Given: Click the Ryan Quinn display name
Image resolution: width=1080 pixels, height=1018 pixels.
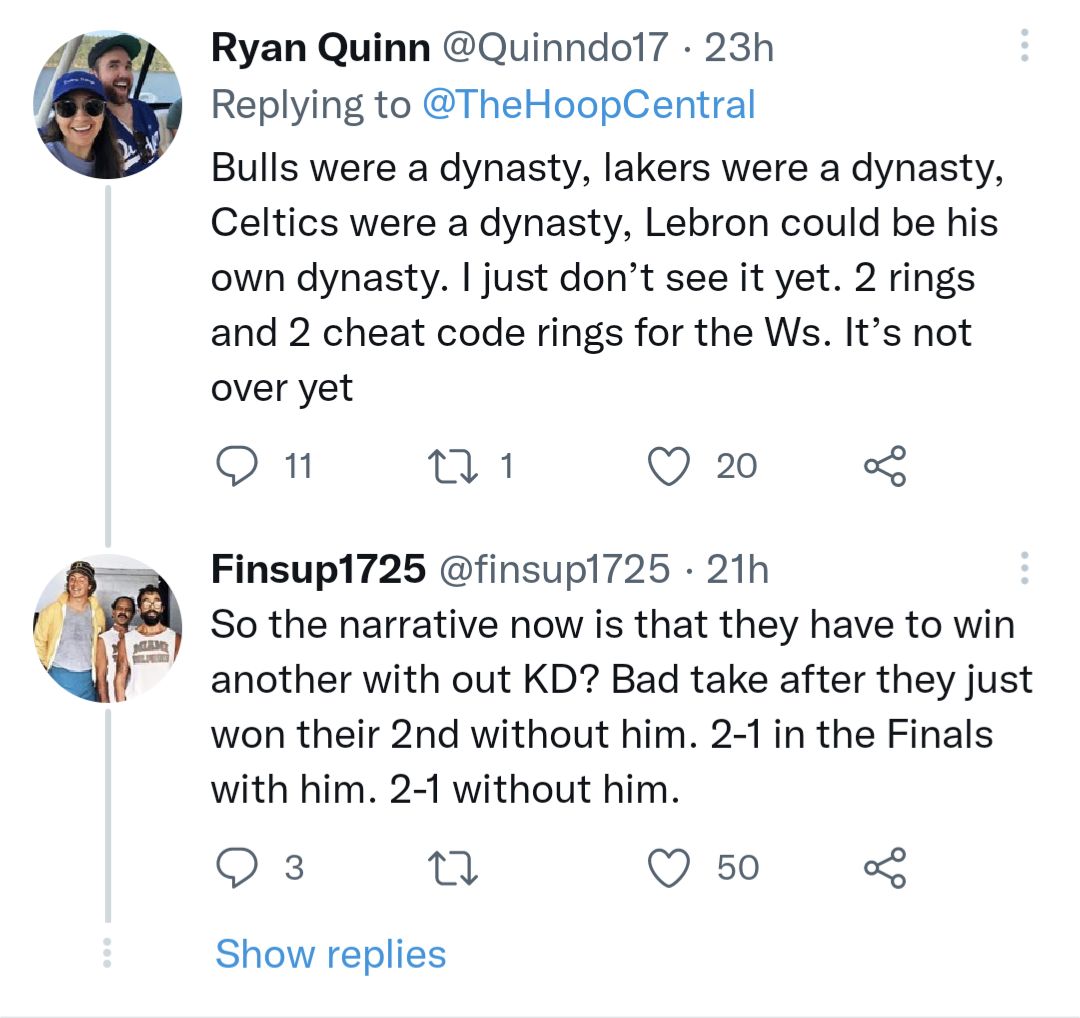Looking at the screenshot, I should pyautogui.click(x=320, y=48).
